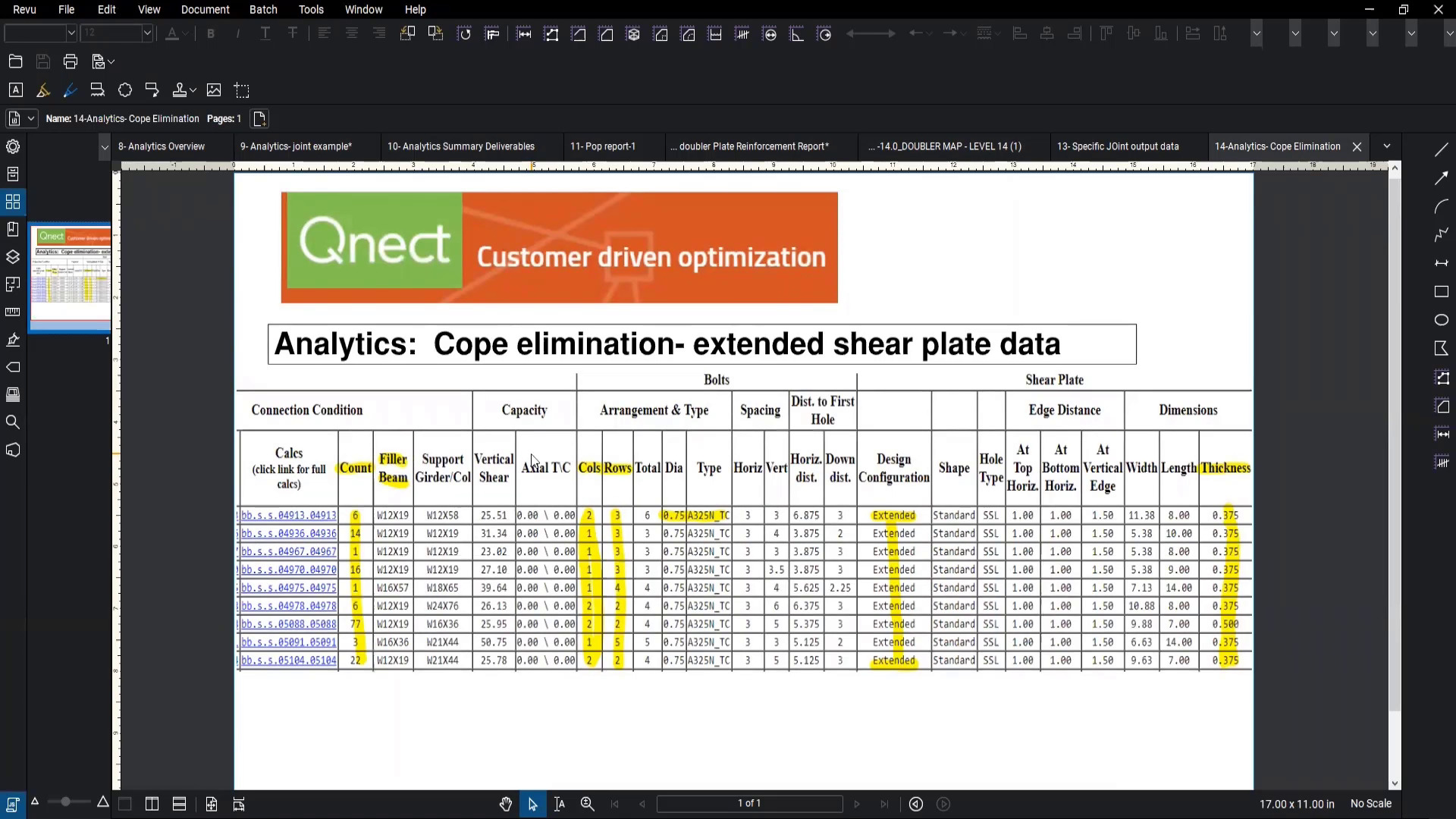Select the Cloud markup tool
The width and height of the screenshot is (1456, 819).
[x=125, y=90]
